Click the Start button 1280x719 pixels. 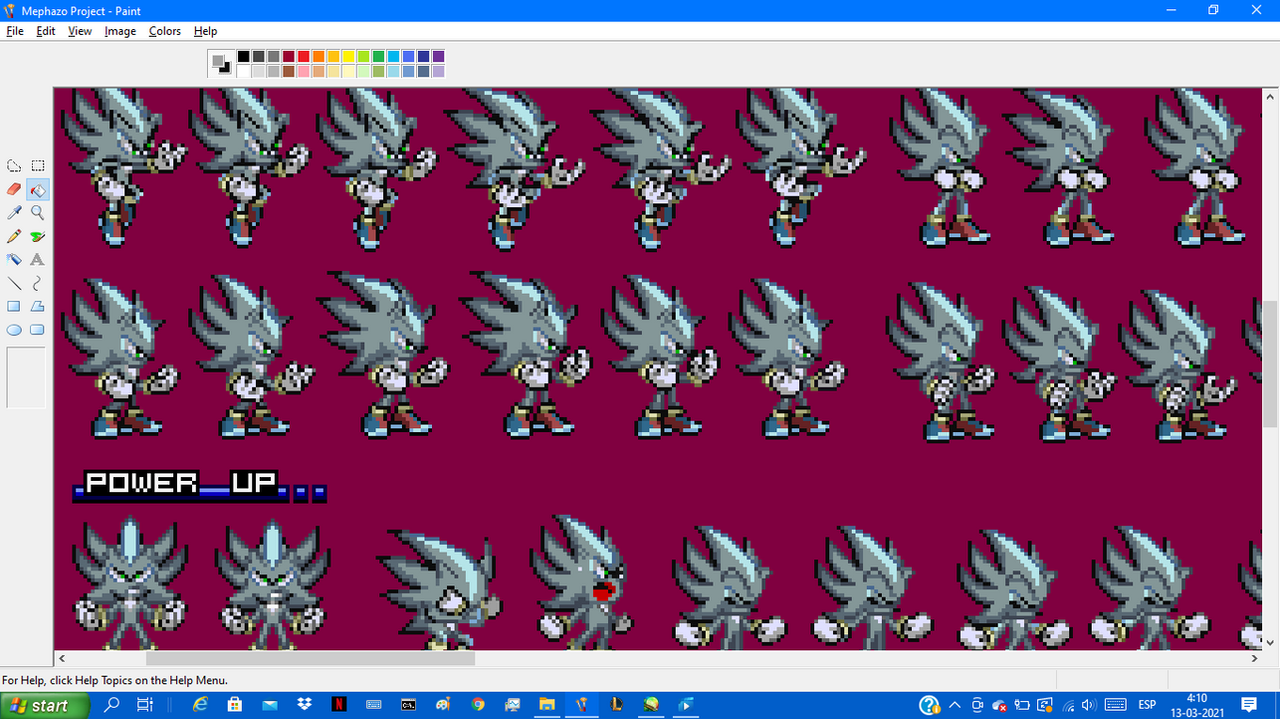[44, 705]
